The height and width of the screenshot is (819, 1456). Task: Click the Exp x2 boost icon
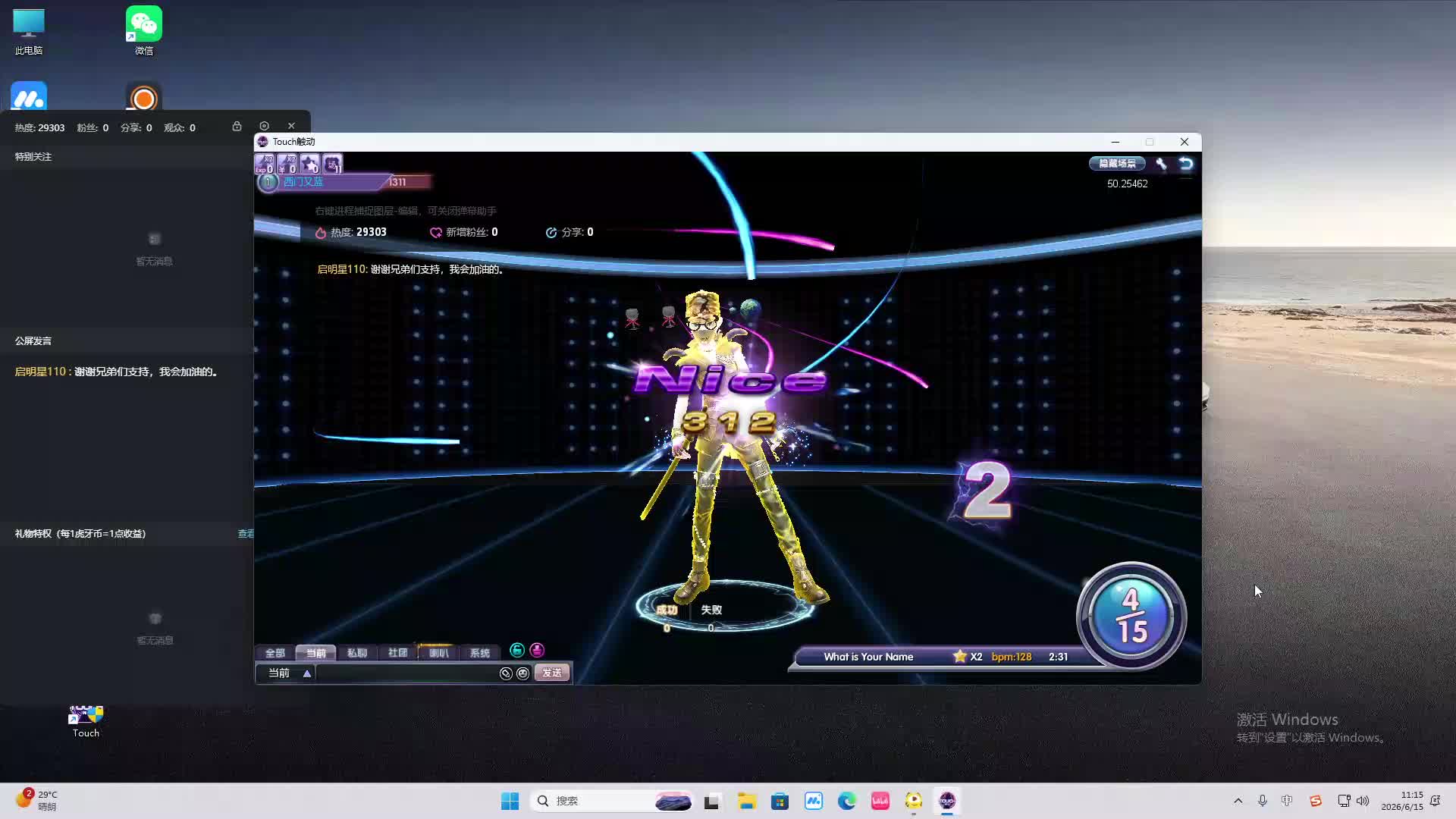pos(264,164)
